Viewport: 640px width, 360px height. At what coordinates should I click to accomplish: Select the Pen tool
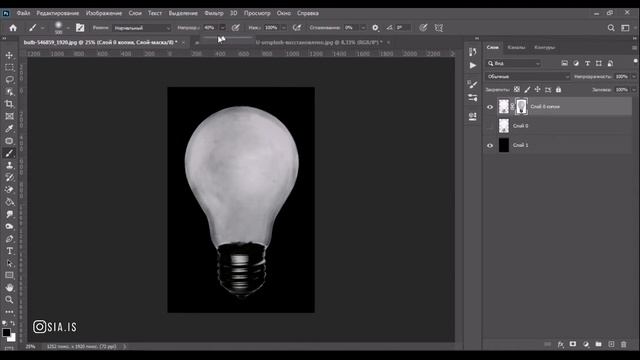[9, 239]
